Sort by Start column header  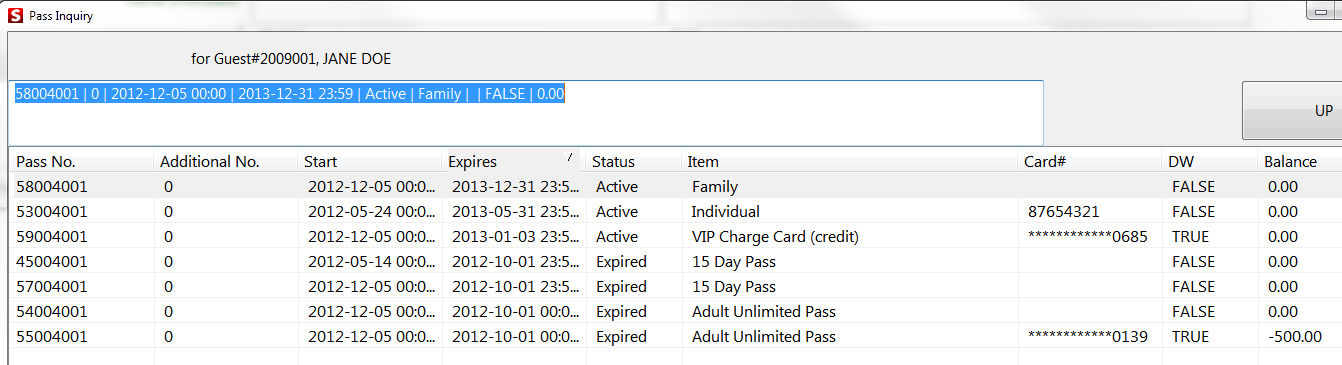(x=370, y=161)
